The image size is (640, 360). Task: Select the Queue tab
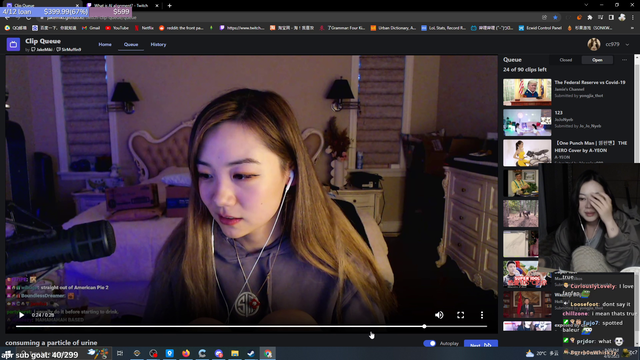coord(131,44)
